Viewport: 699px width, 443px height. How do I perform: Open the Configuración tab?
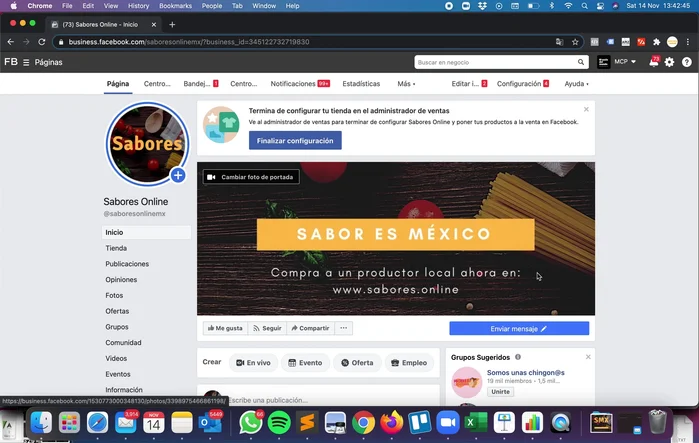[x=522, y=84]
